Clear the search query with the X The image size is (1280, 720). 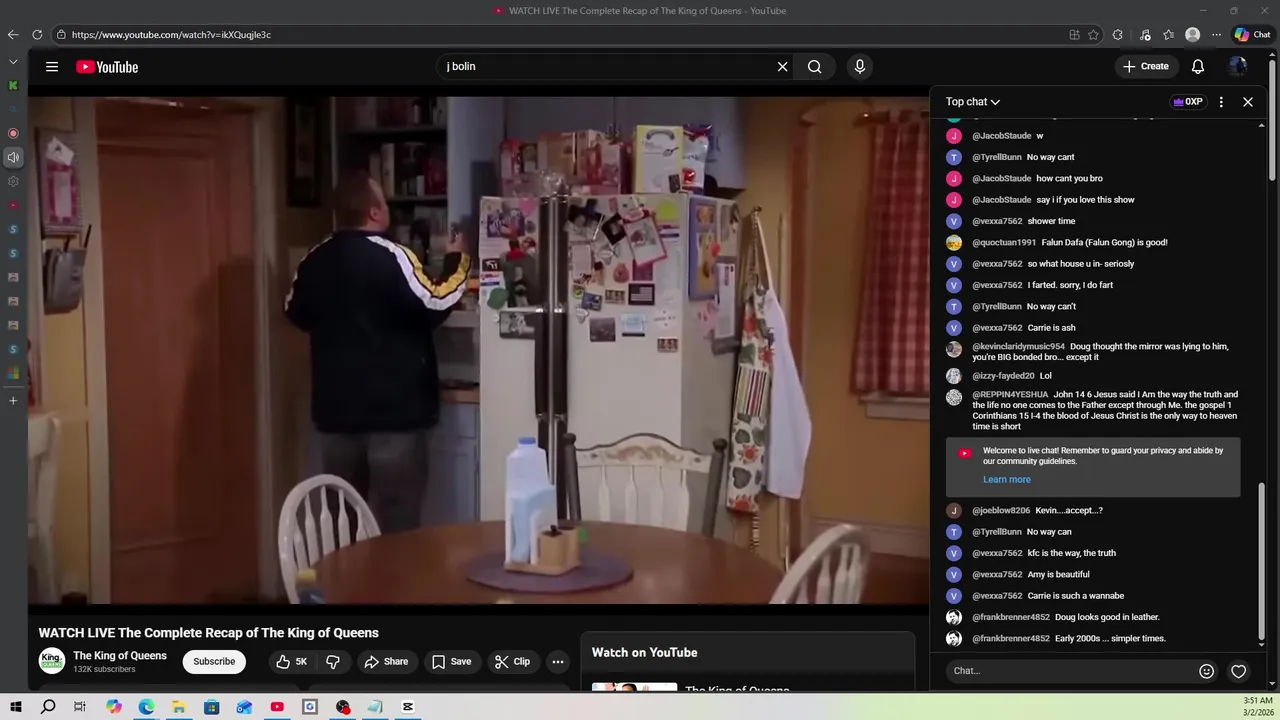[782, 67]
